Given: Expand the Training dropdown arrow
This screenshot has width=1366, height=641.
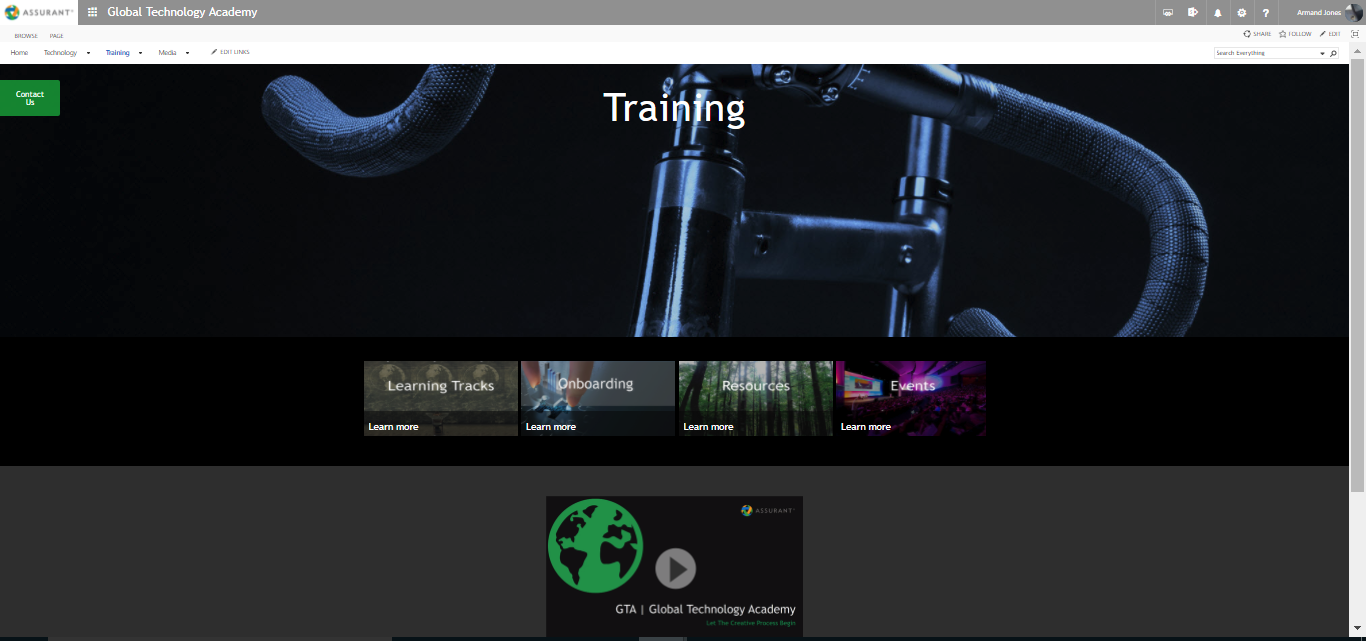Looking at the screenshot, I should tap(140, 53).
